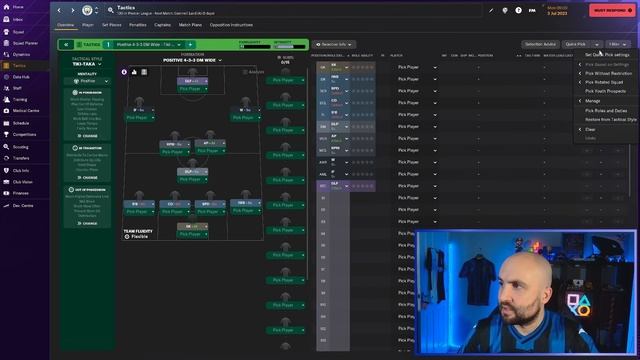This screenshot has width=640, height=360.
Task: Click Change under In Possession
Action: [x=87, y=136]
